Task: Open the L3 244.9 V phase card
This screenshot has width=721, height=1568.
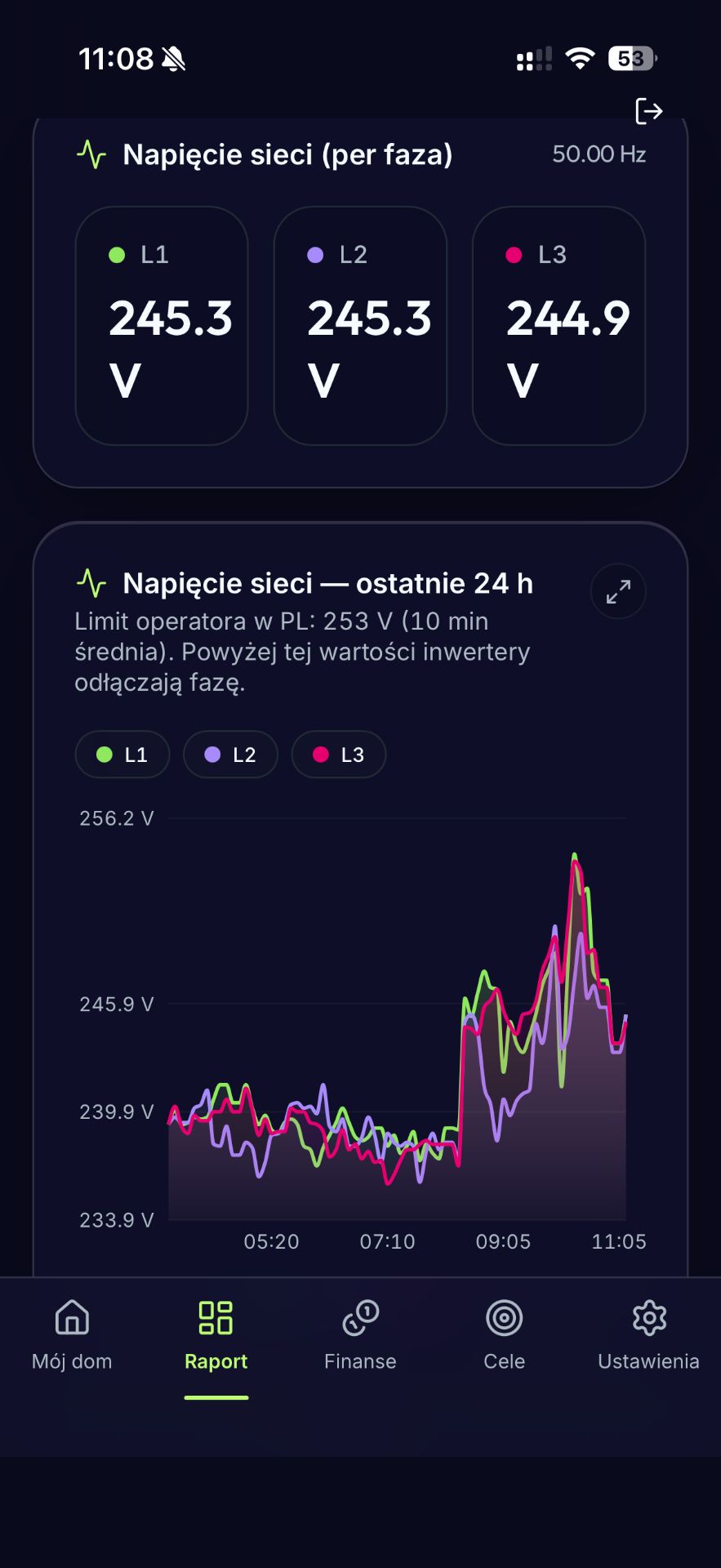Action: (x=559, y=326)
